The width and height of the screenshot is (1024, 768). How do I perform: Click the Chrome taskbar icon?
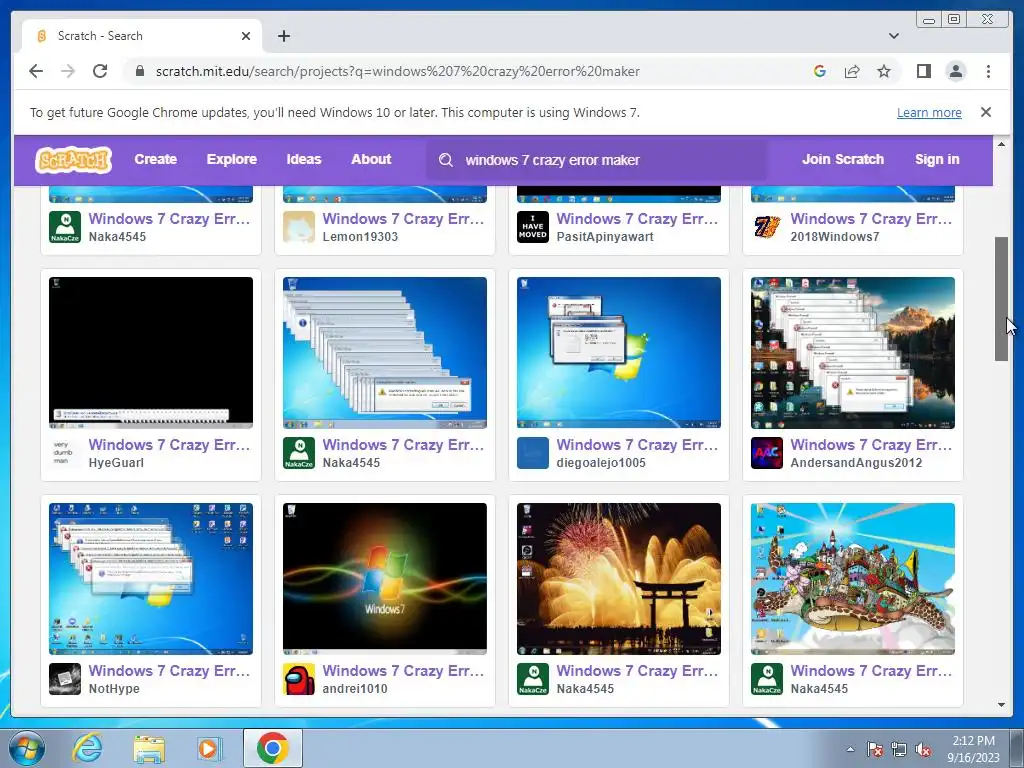[x=273, y=748]
